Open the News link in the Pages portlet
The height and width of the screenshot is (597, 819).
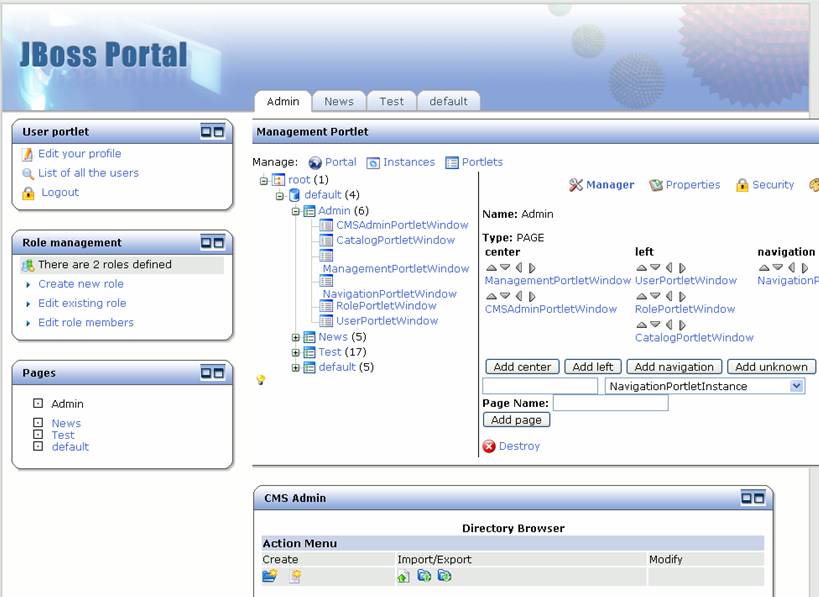click(x=66, y=423)
